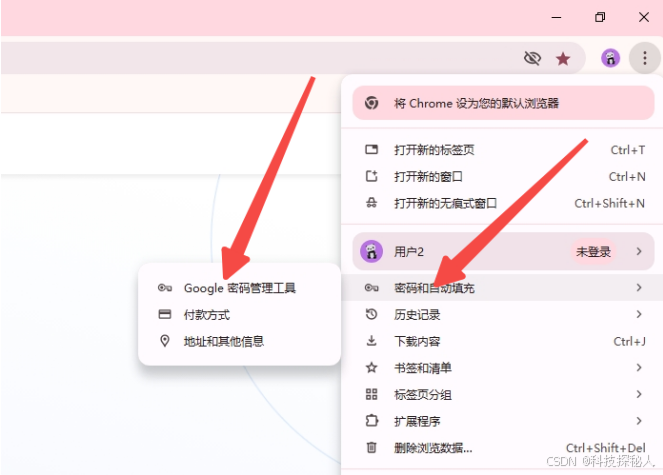Expand the 用户2 profile submenu arrow

pos(639,251)
